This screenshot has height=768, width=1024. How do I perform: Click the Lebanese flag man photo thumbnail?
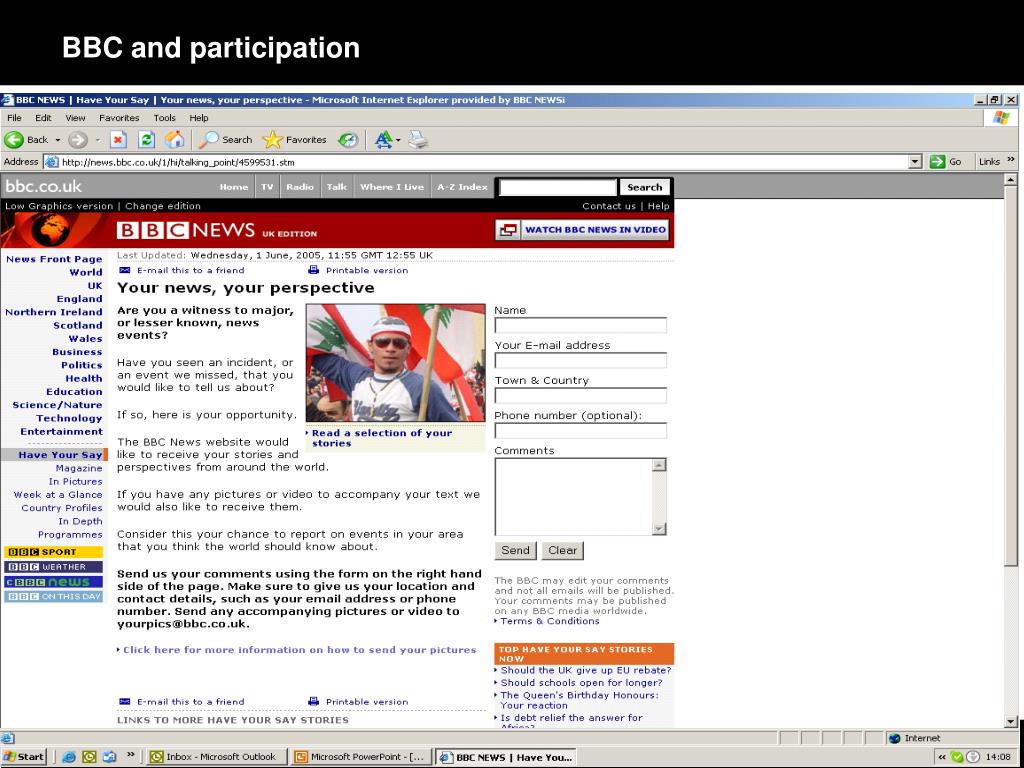click(x=395, y=363)
